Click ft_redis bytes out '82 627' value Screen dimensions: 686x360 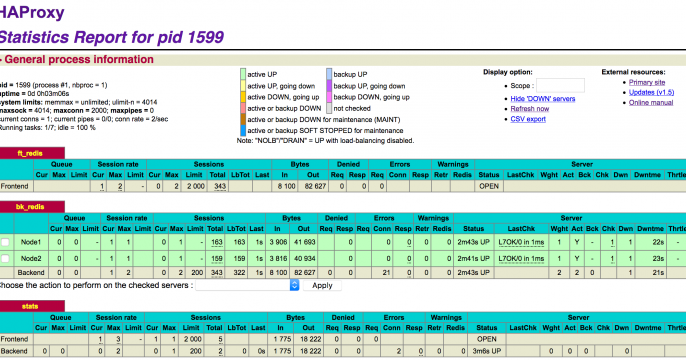pos(315,186)
